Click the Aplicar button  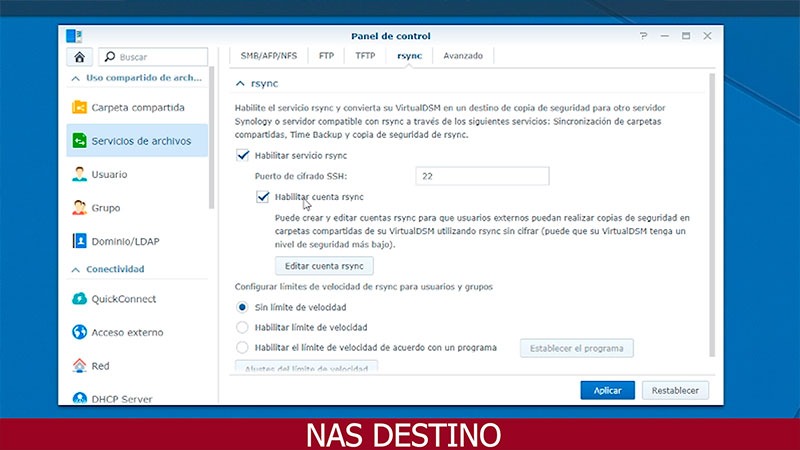click(607, 390)
